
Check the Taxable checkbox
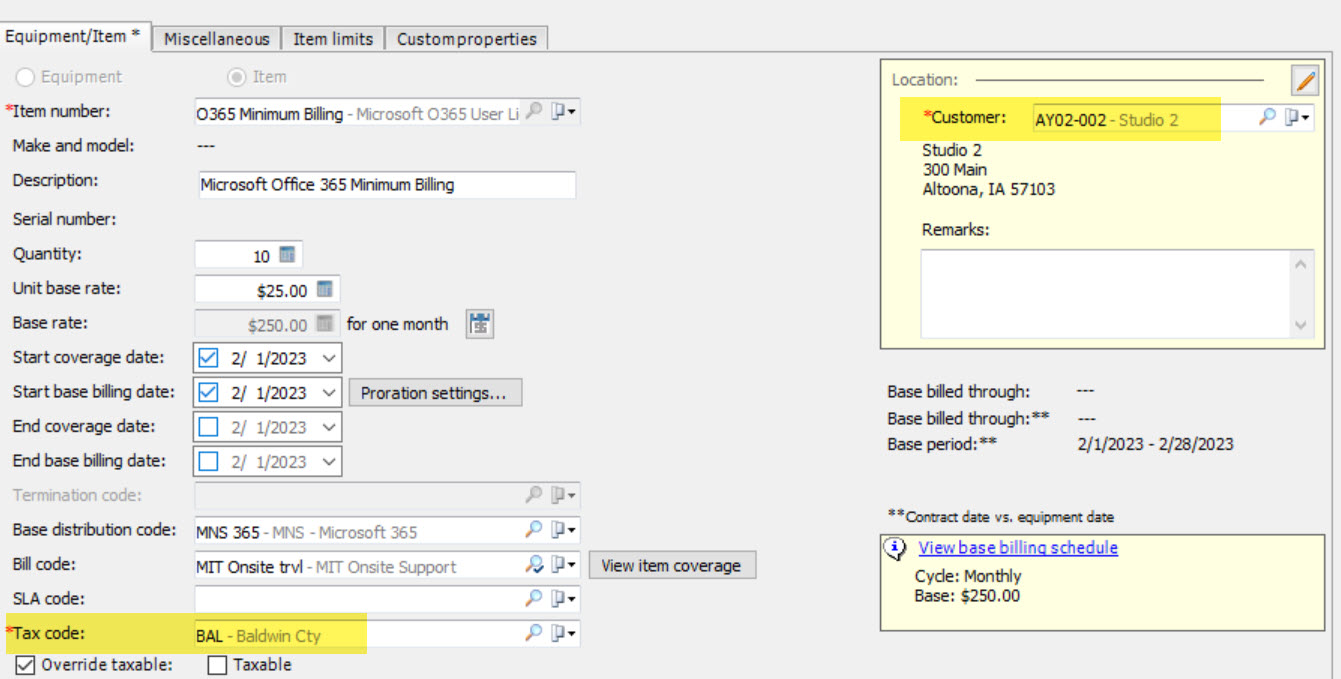[x=217, y=665]
